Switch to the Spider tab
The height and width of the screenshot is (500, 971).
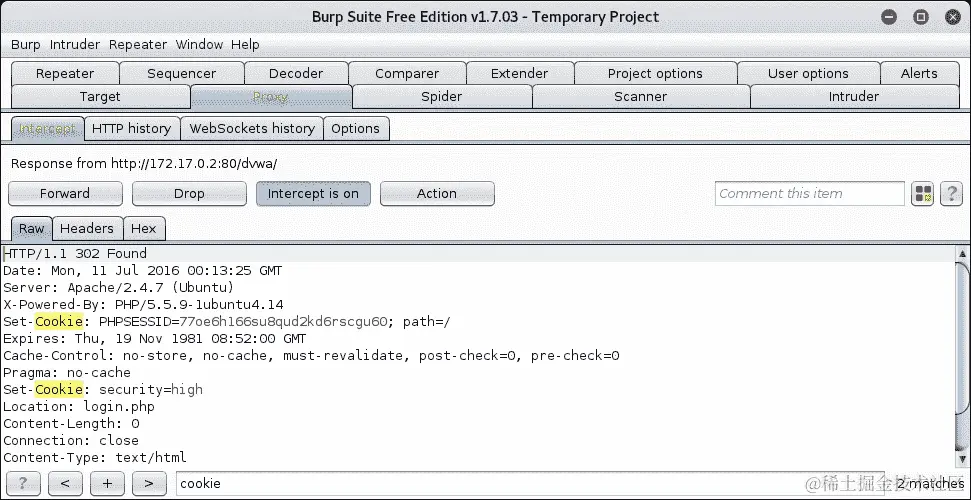coord(442,97)
